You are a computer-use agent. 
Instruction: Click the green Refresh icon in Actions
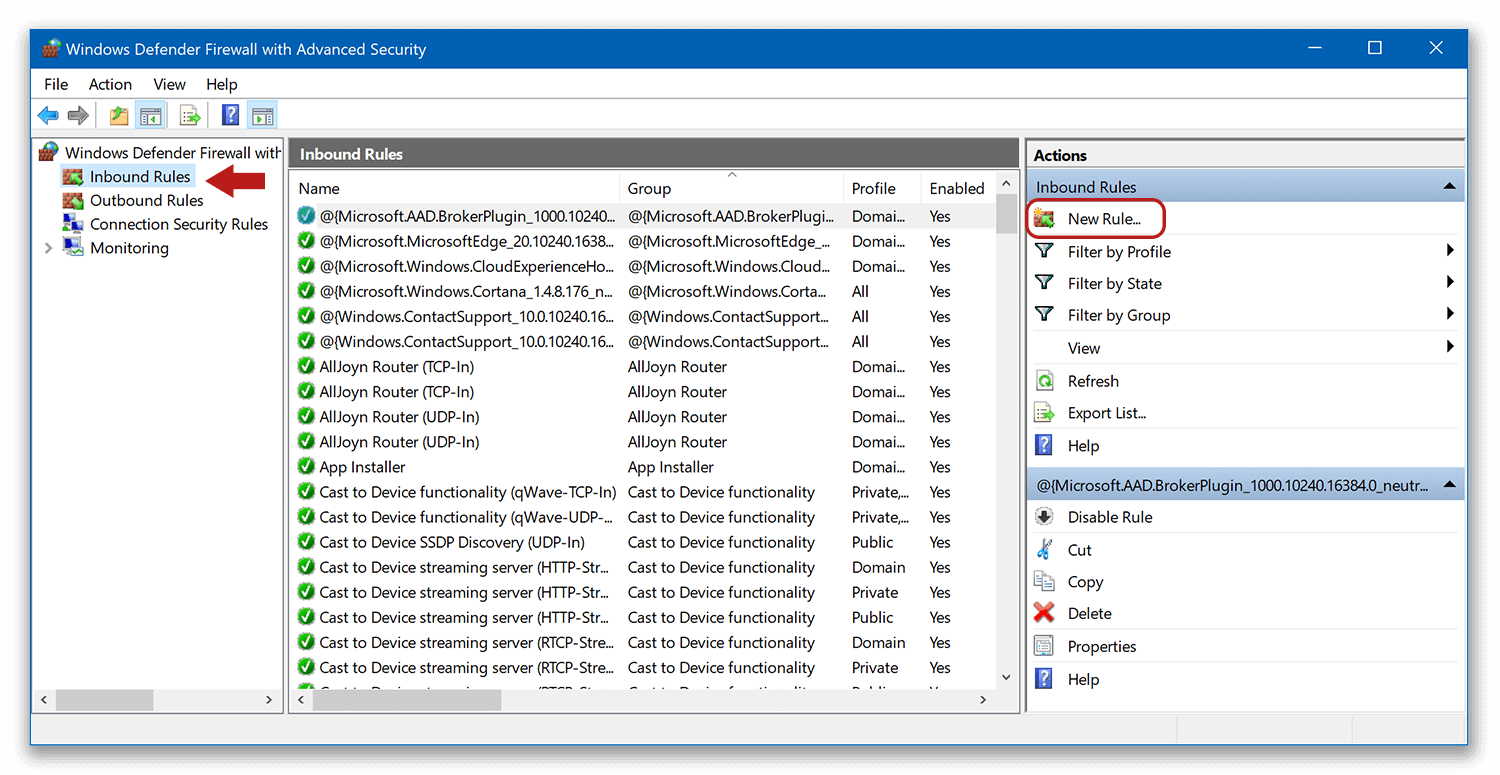point(1044,381)
